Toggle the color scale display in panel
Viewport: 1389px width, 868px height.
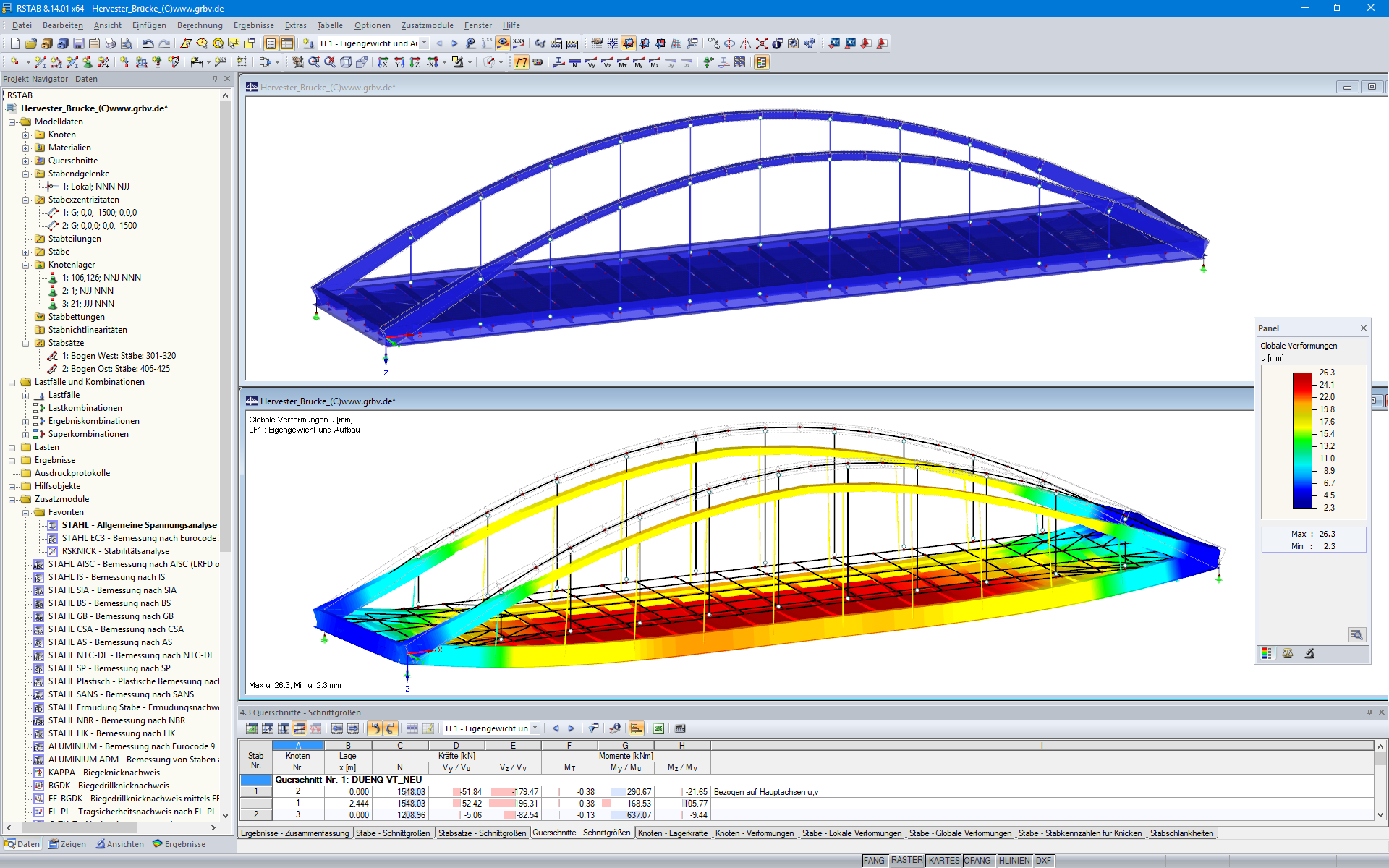(1267, 654)
